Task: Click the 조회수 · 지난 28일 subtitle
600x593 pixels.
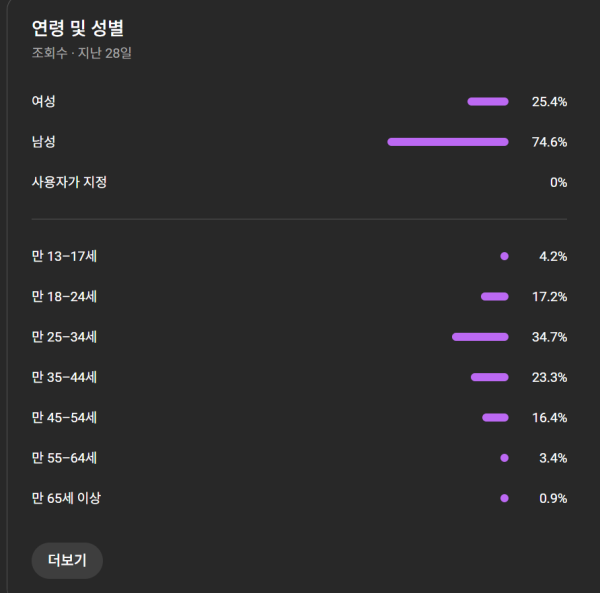Action: [82, 53]
